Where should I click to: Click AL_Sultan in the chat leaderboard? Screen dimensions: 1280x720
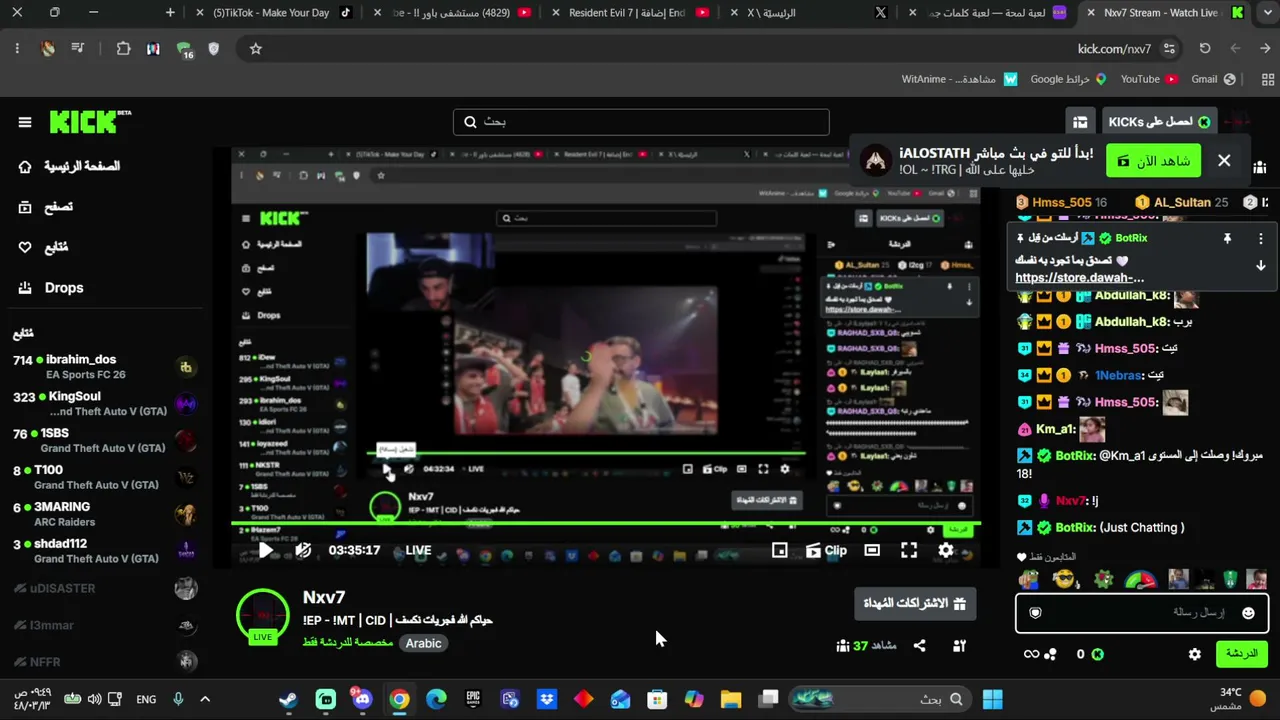point(1182,202)
